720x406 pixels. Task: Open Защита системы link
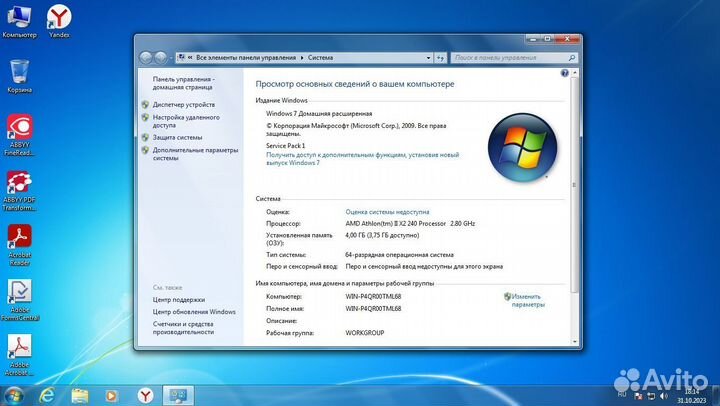(177, 137)
